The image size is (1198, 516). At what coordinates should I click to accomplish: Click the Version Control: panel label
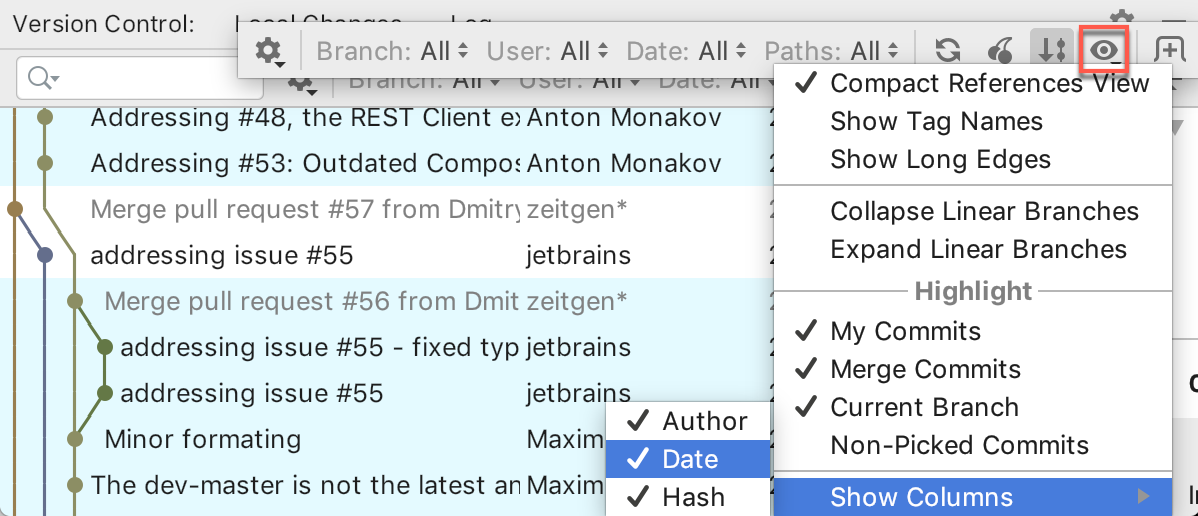coord(103,24)
